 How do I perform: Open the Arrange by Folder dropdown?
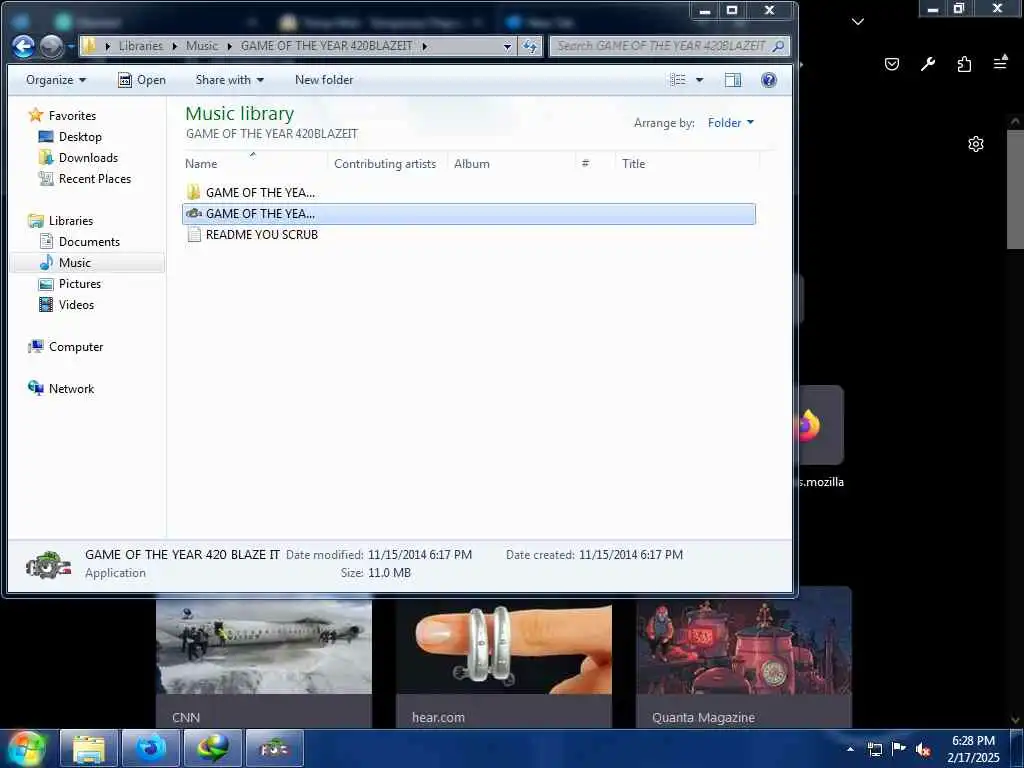click(x=731, y=123)
